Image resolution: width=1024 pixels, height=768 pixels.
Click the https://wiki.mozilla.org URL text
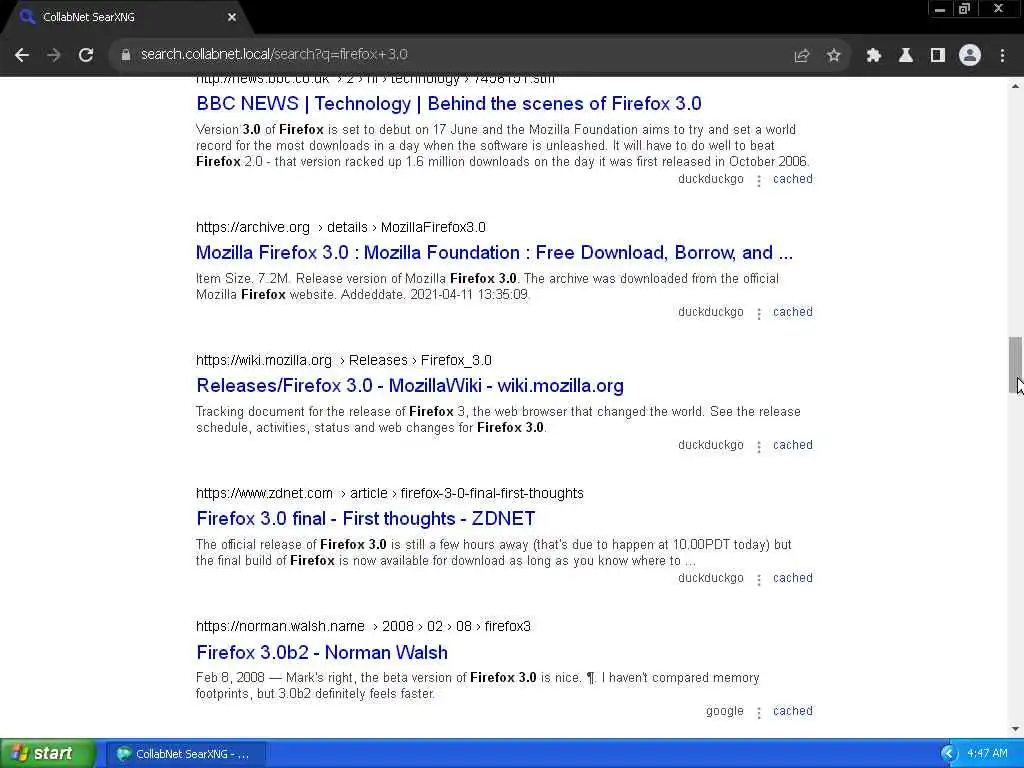264,360
